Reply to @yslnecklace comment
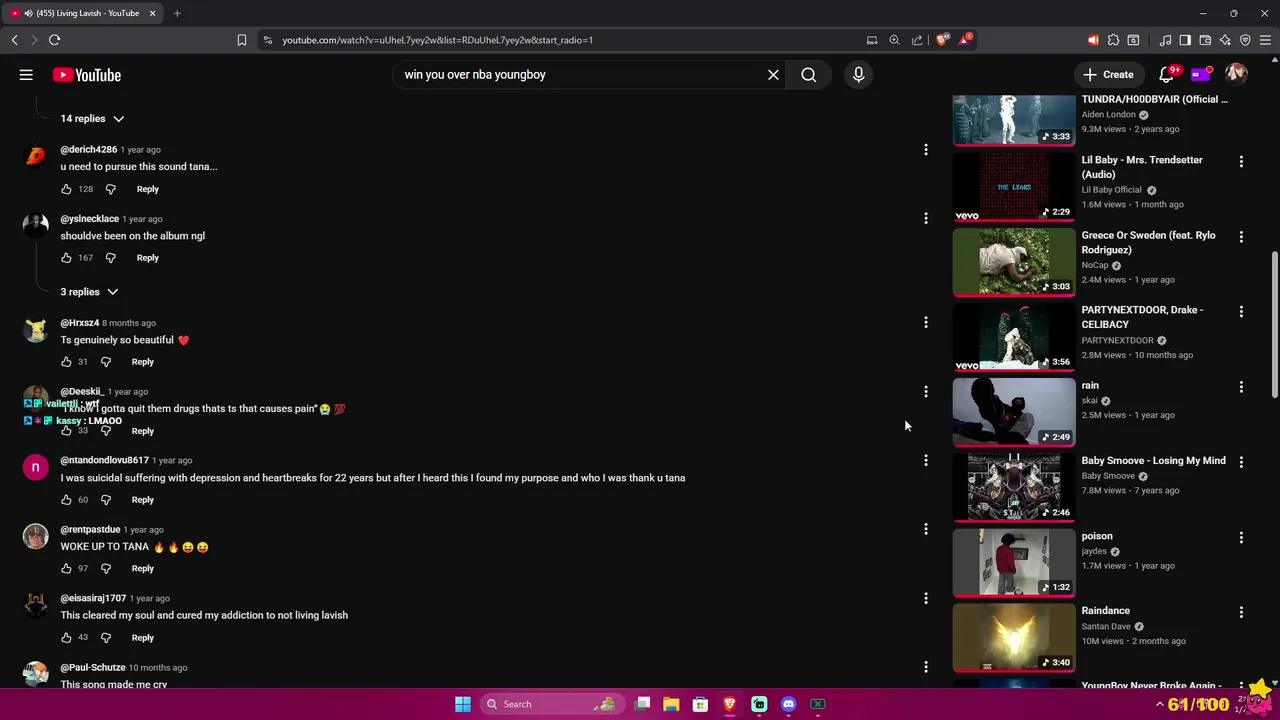Screen dimensions: 1280x720 (x=147, y=258)
